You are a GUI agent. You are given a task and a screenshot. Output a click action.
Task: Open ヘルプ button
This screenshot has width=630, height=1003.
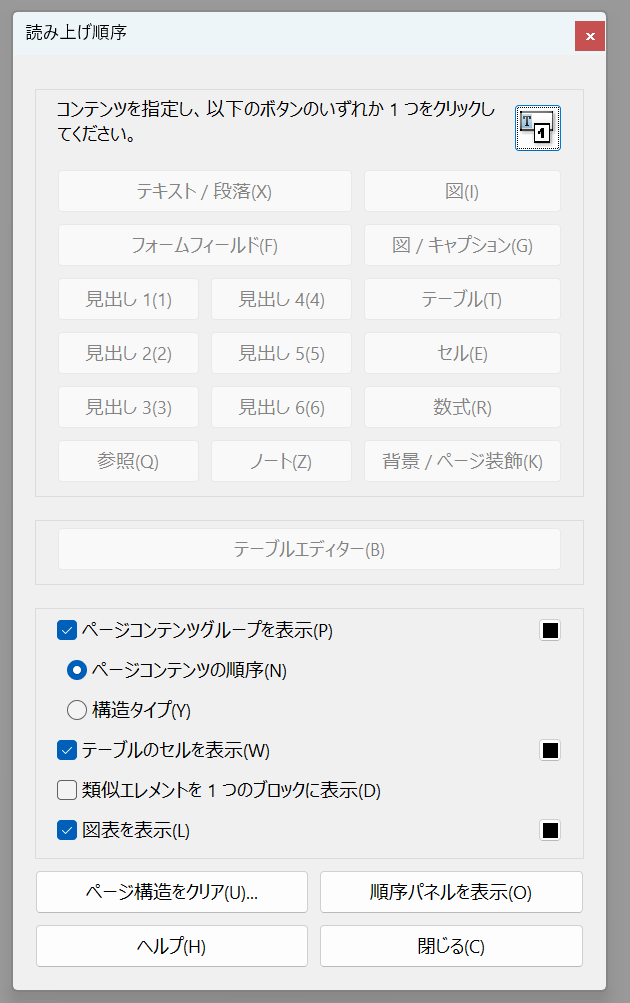point(172,946)
